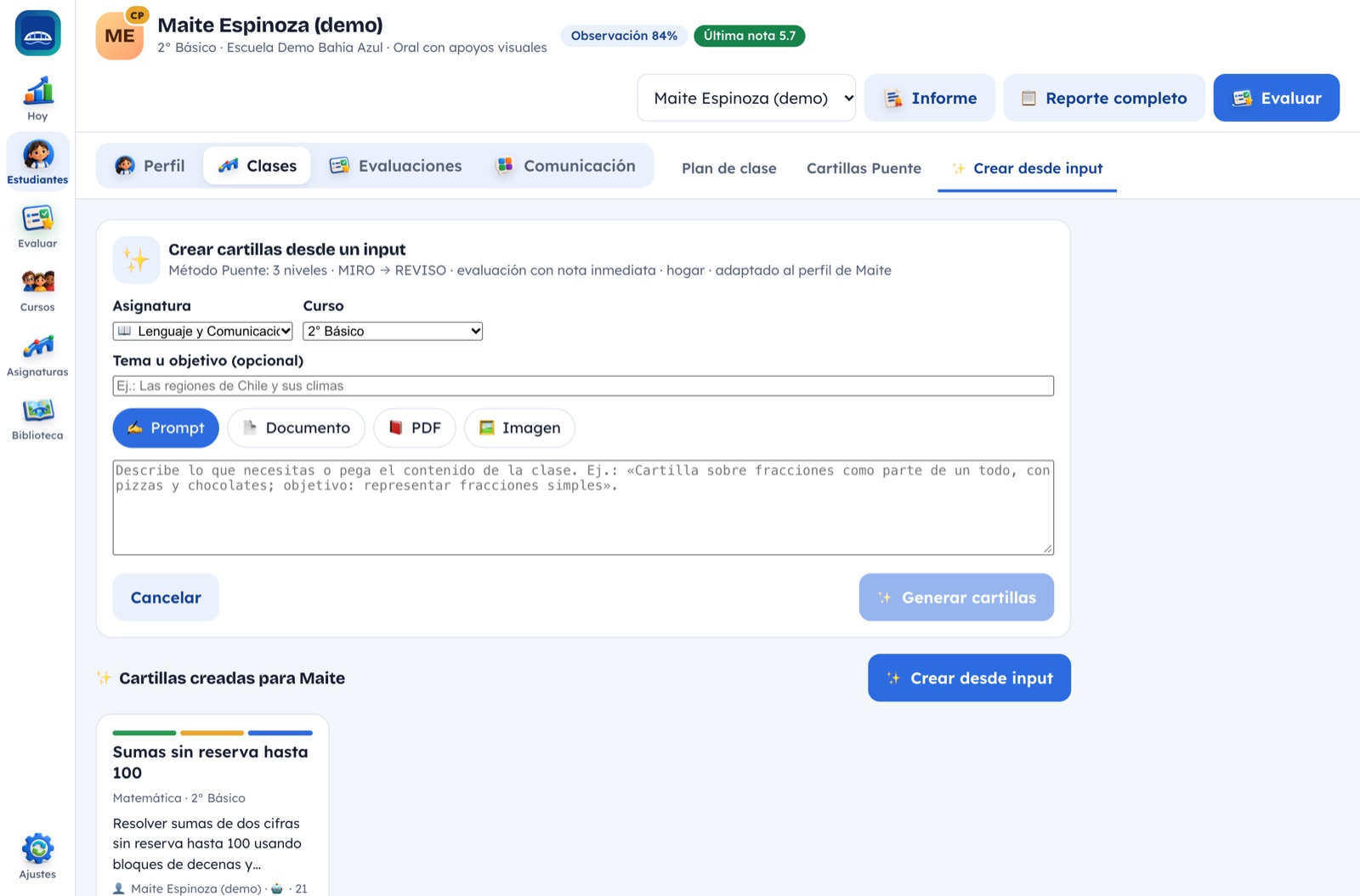
Task: Open Asignaturas in the sidebar
Action: tap(37, 354)
